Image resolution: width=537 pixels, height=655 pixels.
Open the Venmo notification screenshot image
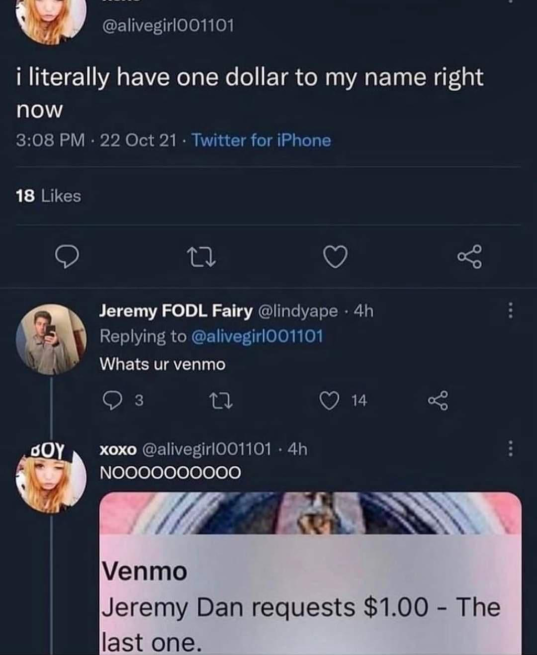310,574
